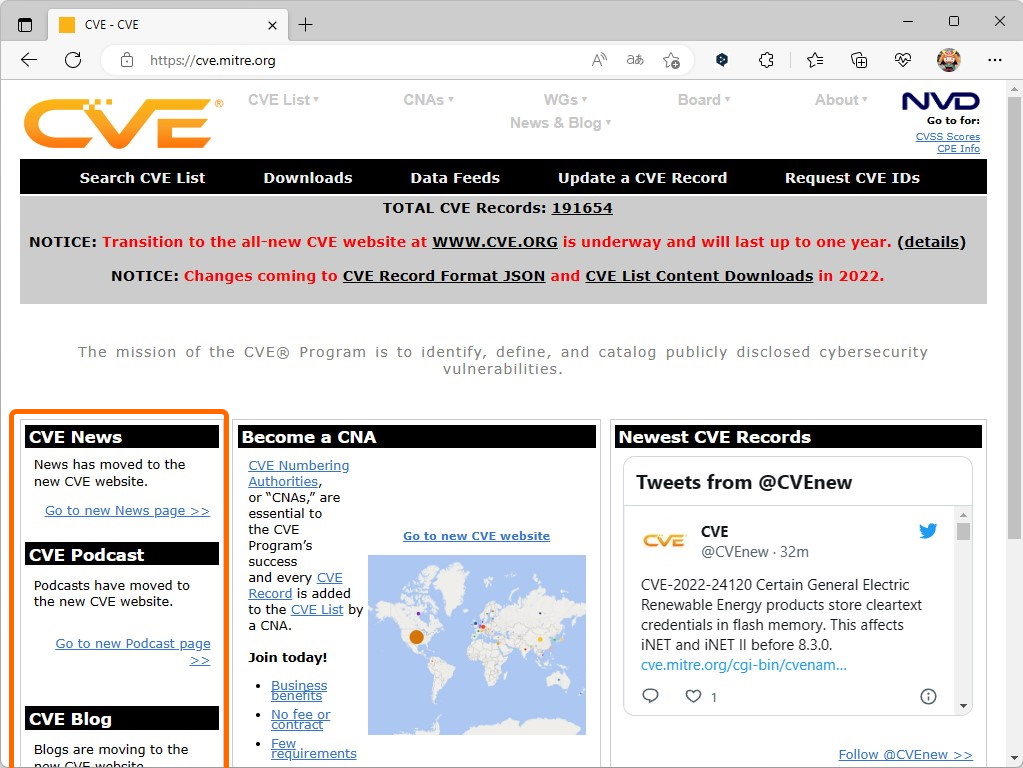Click Follow @CVEnew link
Image resolution: width=1023 pixels, height=768 pixels.
905,754
